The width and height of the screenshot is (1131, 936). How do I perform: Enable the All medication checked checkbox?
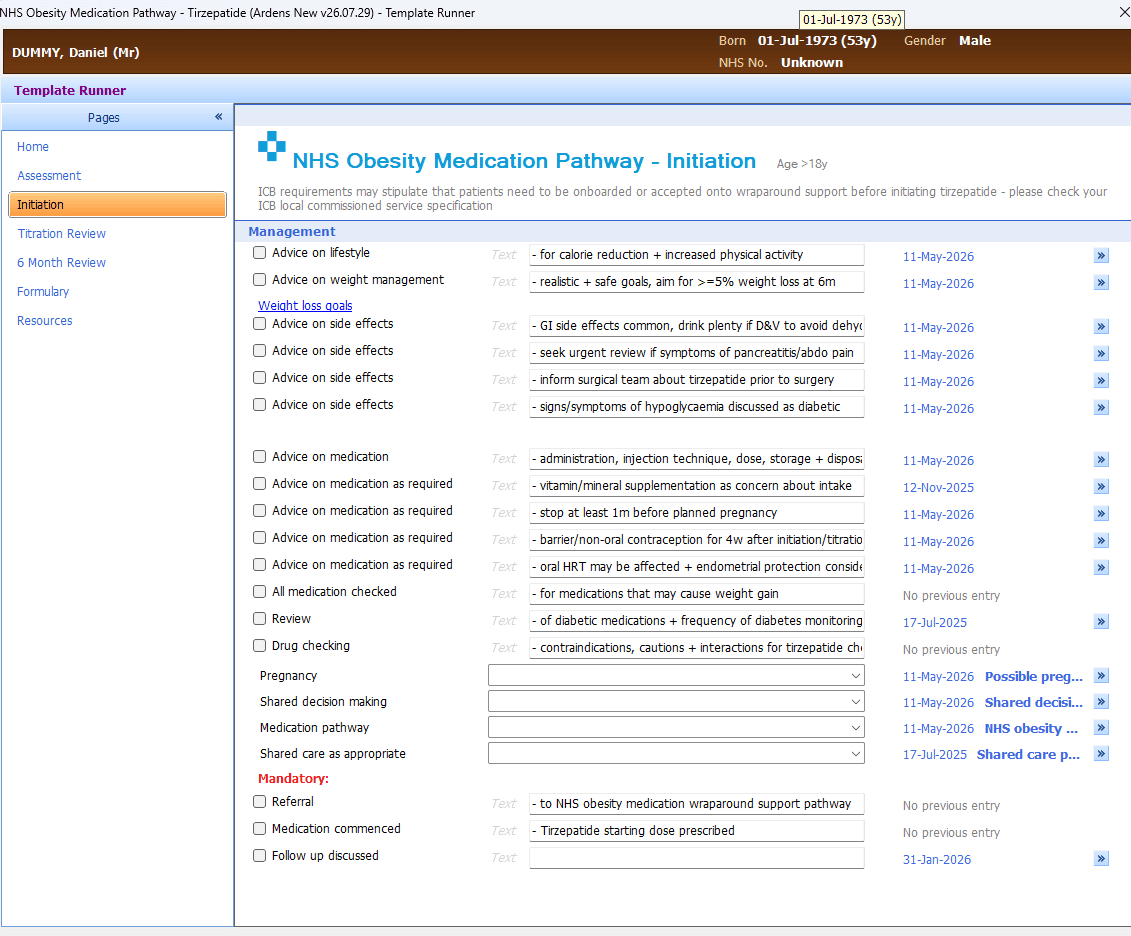[x=260, y=591]
